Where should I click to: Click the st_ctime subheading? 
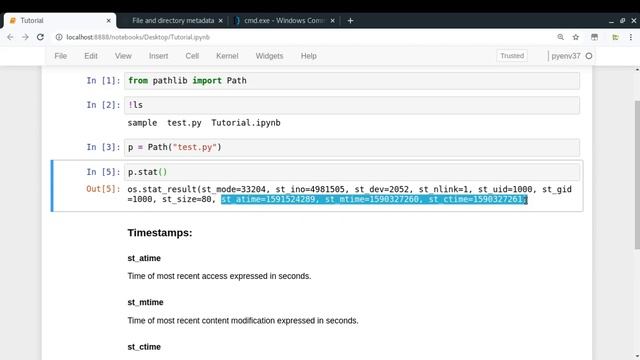pyautogui.click(x=144, y=347)
